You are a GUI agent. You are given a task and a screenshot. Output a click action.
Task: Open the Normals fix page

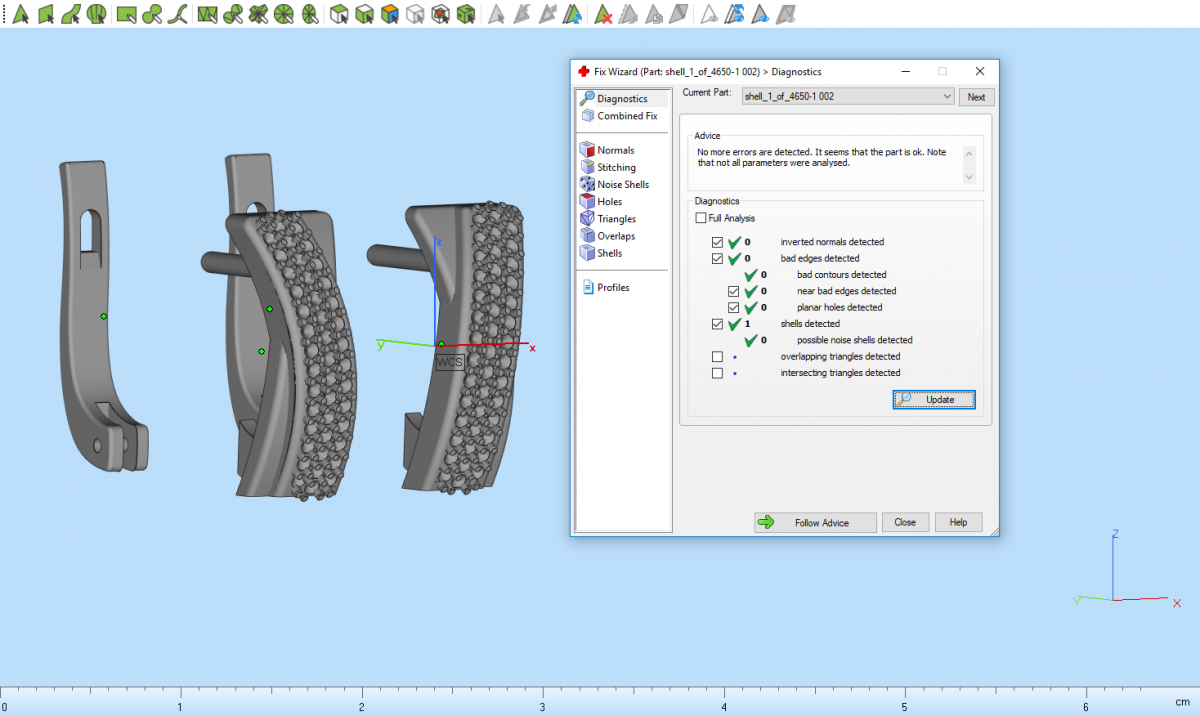pyautogui.click(x=615, y=150)
